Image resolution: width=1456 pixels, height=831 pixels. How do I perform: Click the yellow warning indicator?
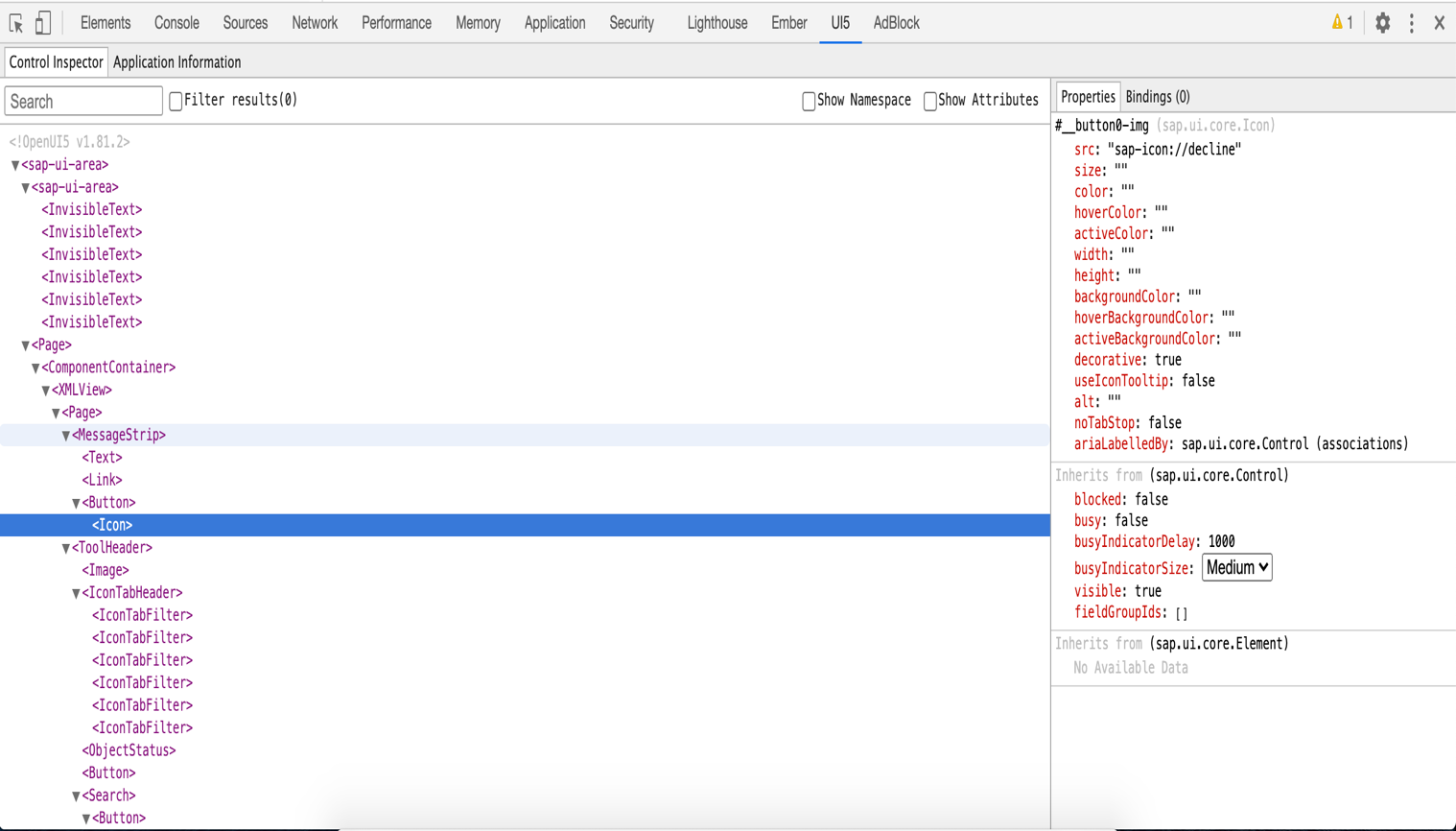point(1340,22)
